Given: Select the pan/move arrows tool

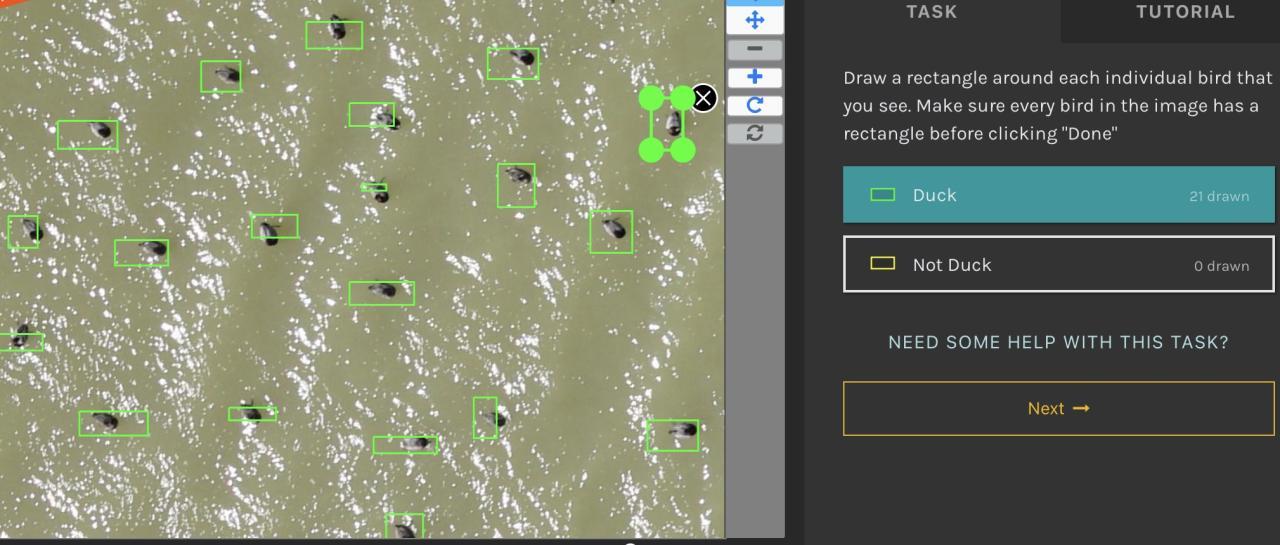Looking at the screenshot, I should click(755, 20).
